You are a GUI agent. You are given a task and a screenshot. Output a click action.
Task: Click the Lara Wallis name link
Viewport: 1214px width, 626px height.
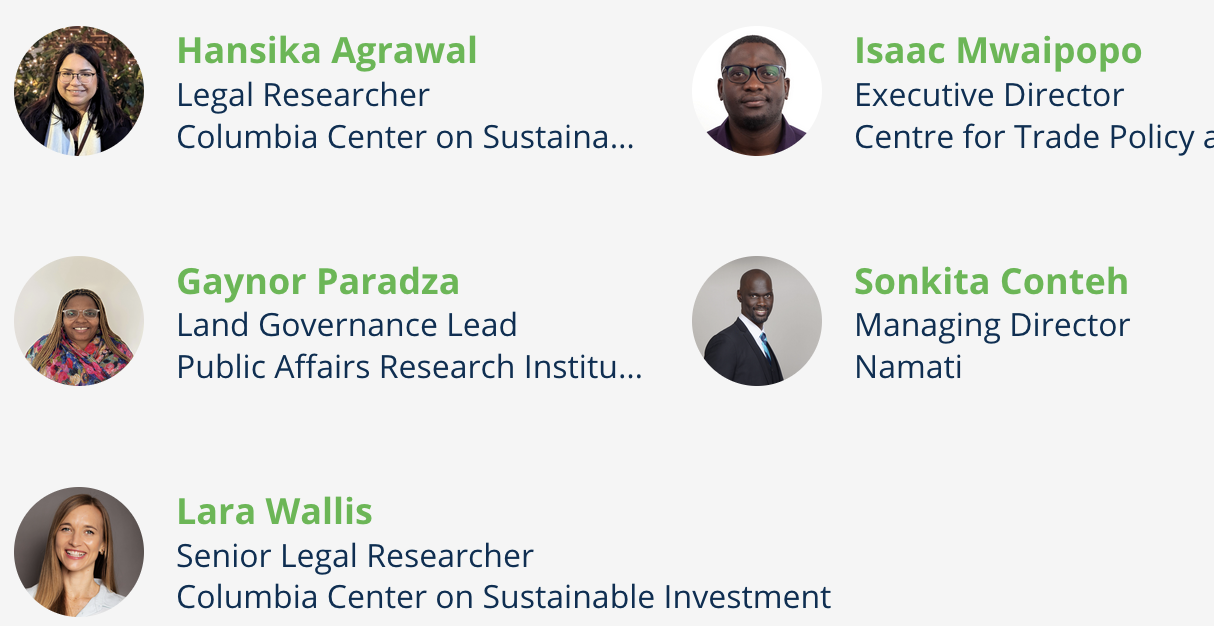pyautogui.click(x=275, y=511)
